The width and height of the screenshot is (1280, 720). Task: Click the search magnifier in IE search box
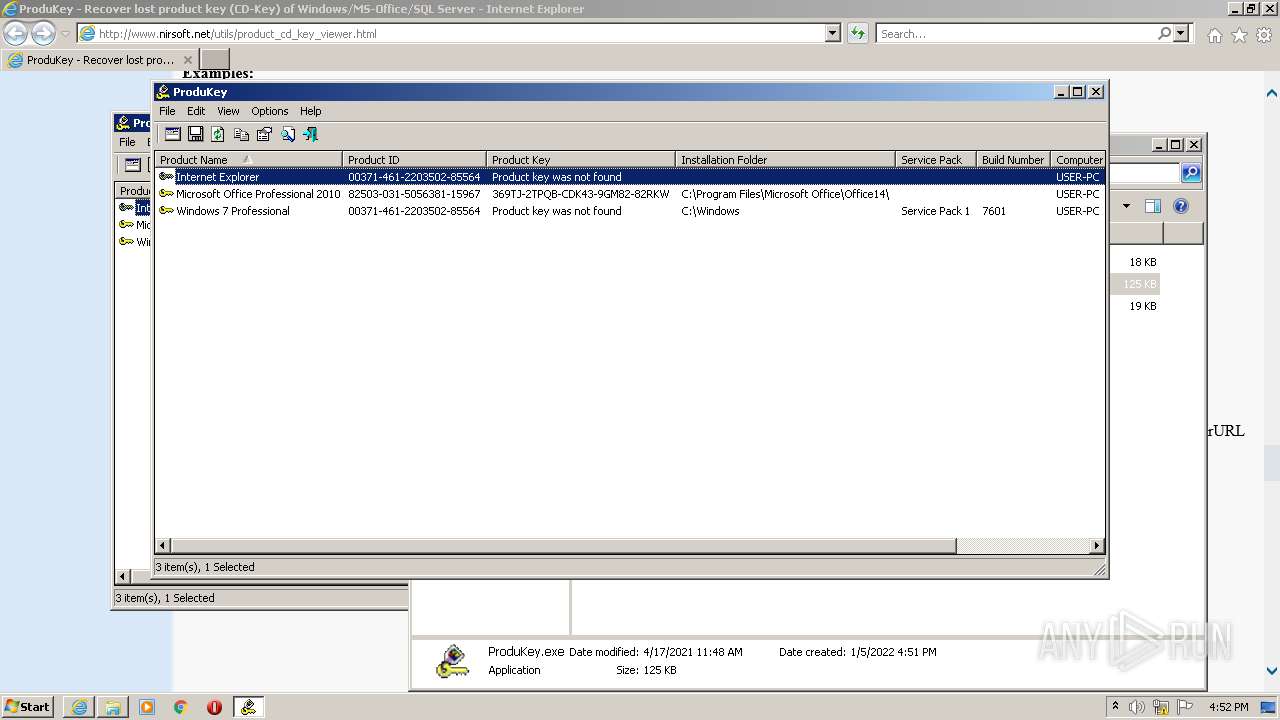point(1164,33)
